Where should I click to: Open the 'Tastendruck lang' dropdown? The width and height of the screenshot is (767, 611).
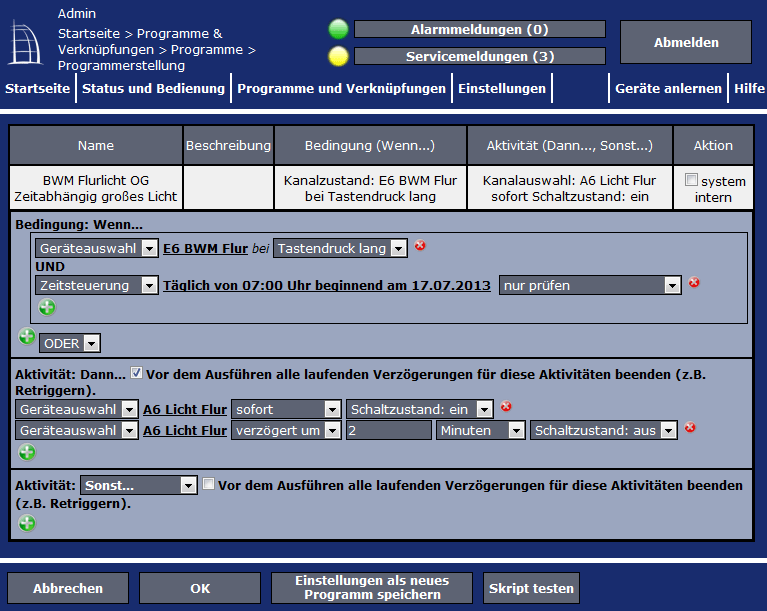[340, 249]
